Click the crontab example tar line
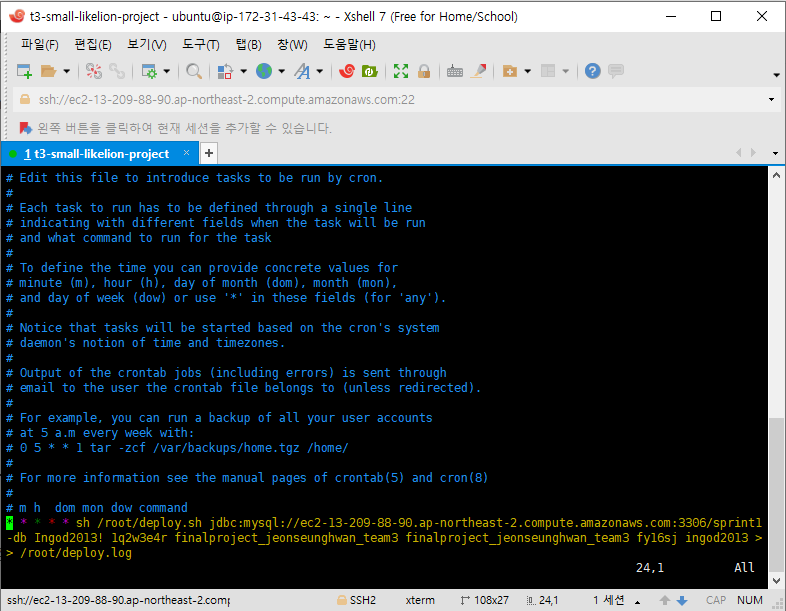 [177, 448]
